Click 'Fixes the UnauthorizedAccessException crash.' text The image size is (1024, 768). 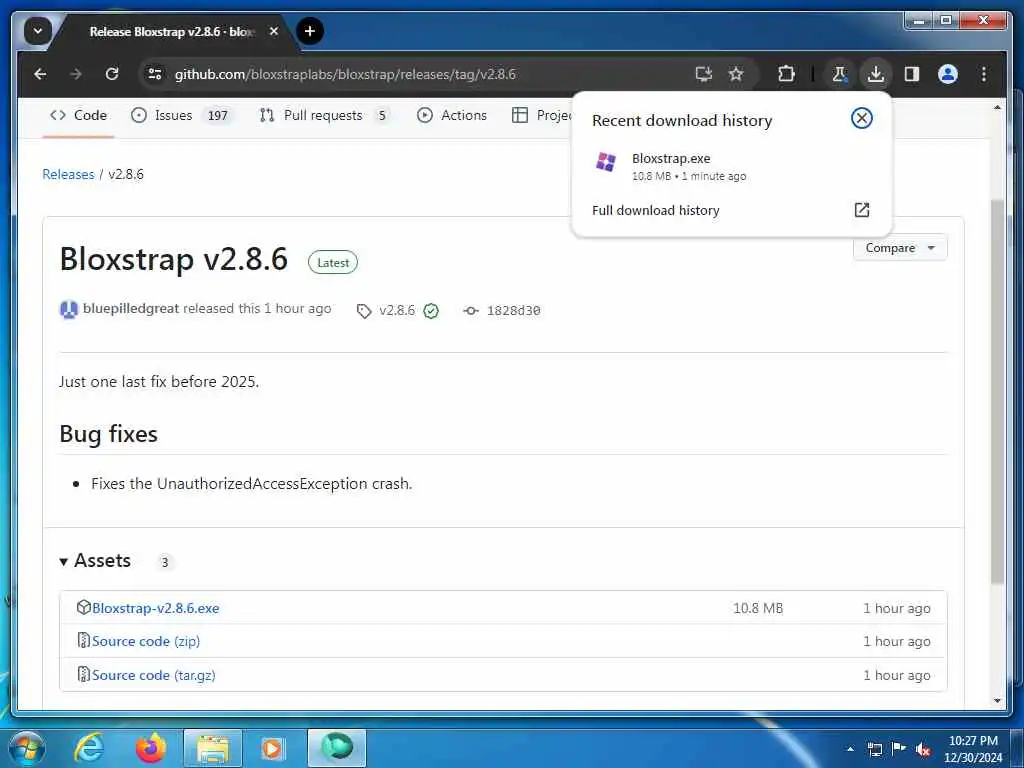pyautogui.click(x=251, y=484)
